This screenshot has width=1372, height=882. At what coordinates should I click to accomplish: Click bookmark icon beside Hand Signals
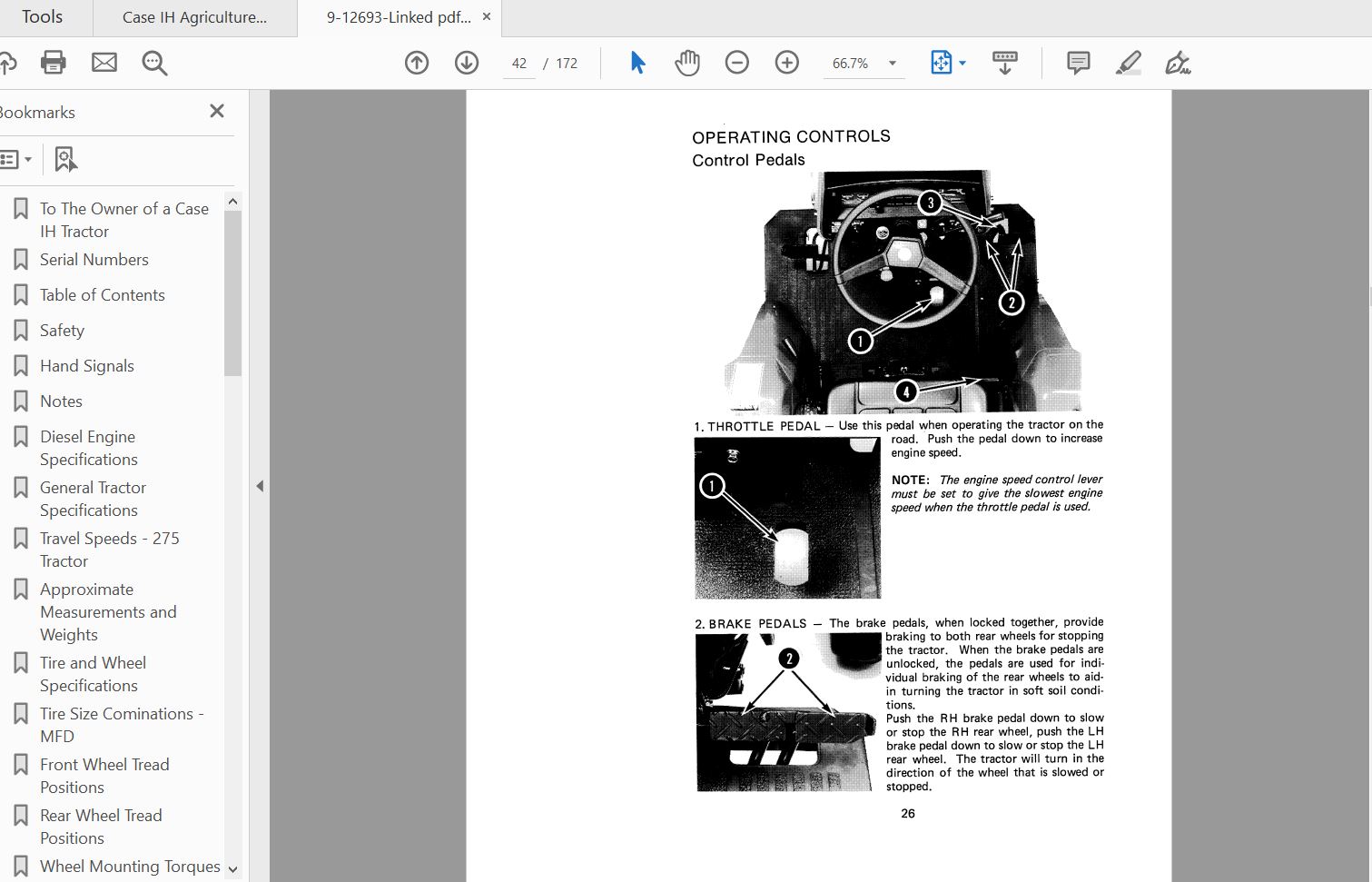(21, 366)
